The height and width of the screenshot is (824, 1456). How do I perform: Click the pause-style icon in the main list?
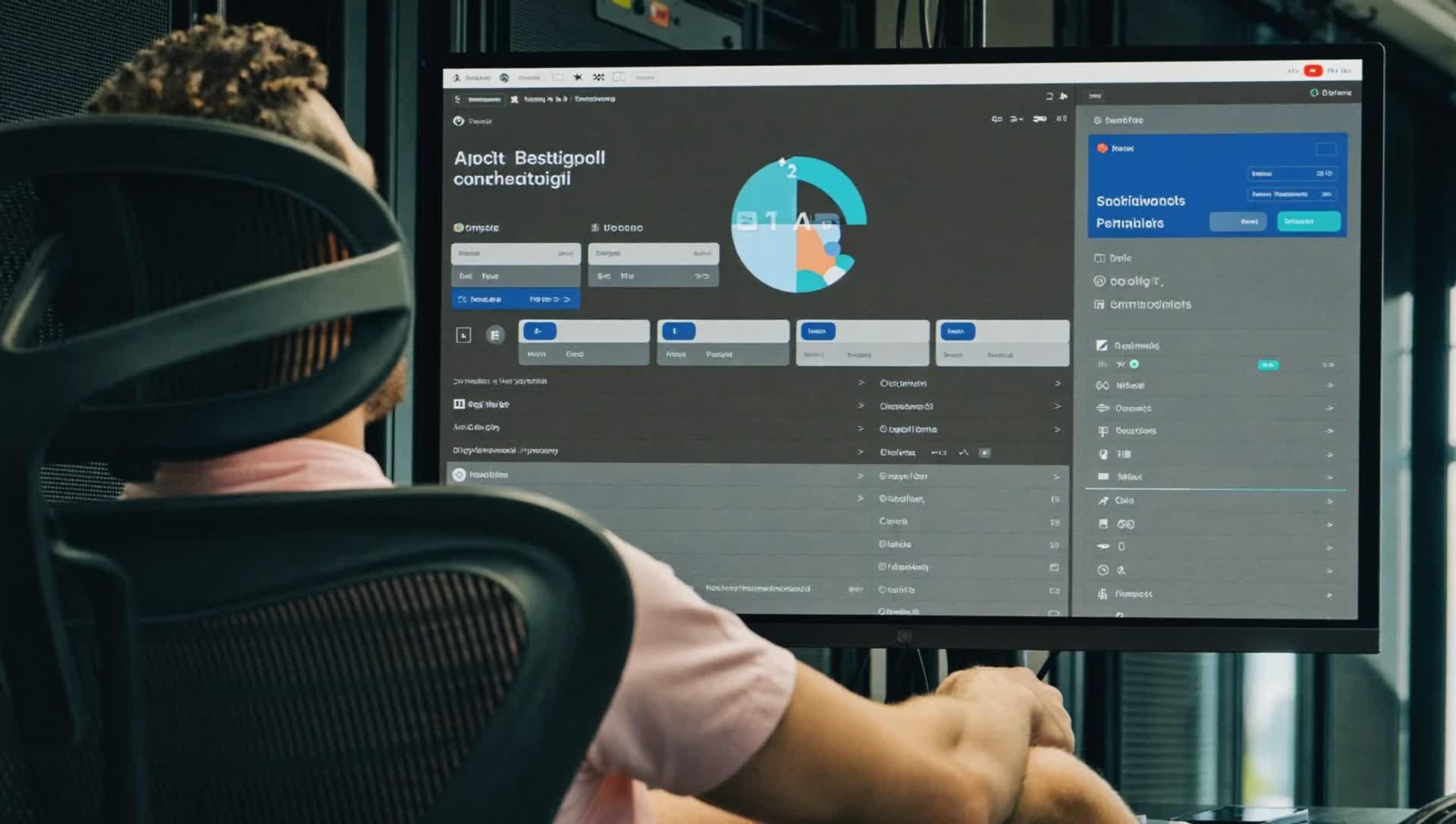(x=459, y=404)
